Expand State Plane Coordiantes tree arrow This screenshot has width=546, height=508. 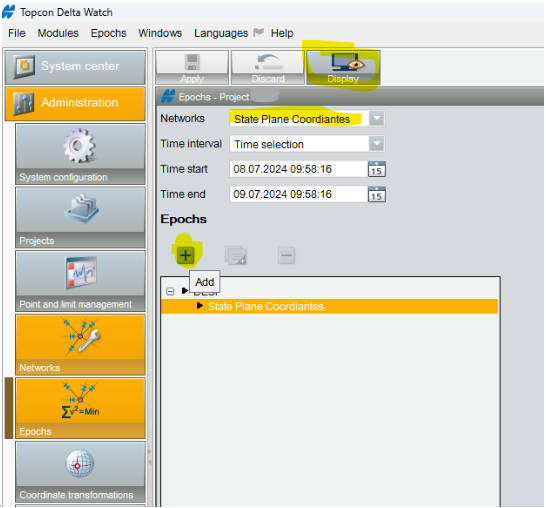coord(200,306)
